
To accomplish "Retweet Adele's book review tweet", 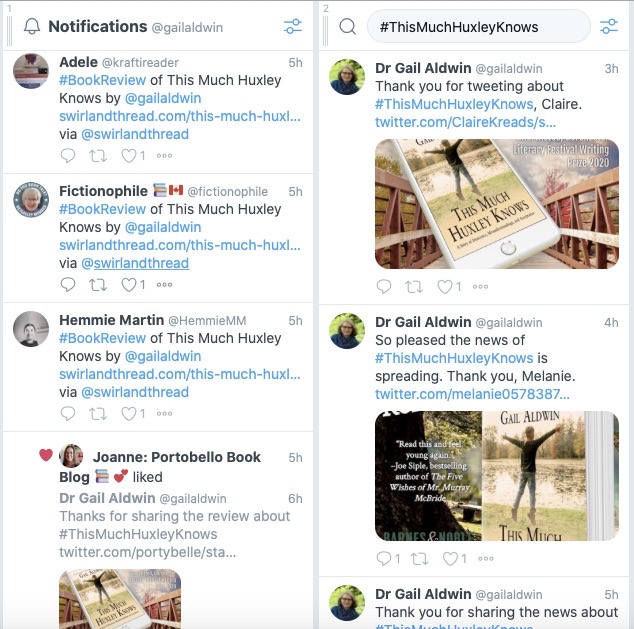I will (x=98, y=156).
